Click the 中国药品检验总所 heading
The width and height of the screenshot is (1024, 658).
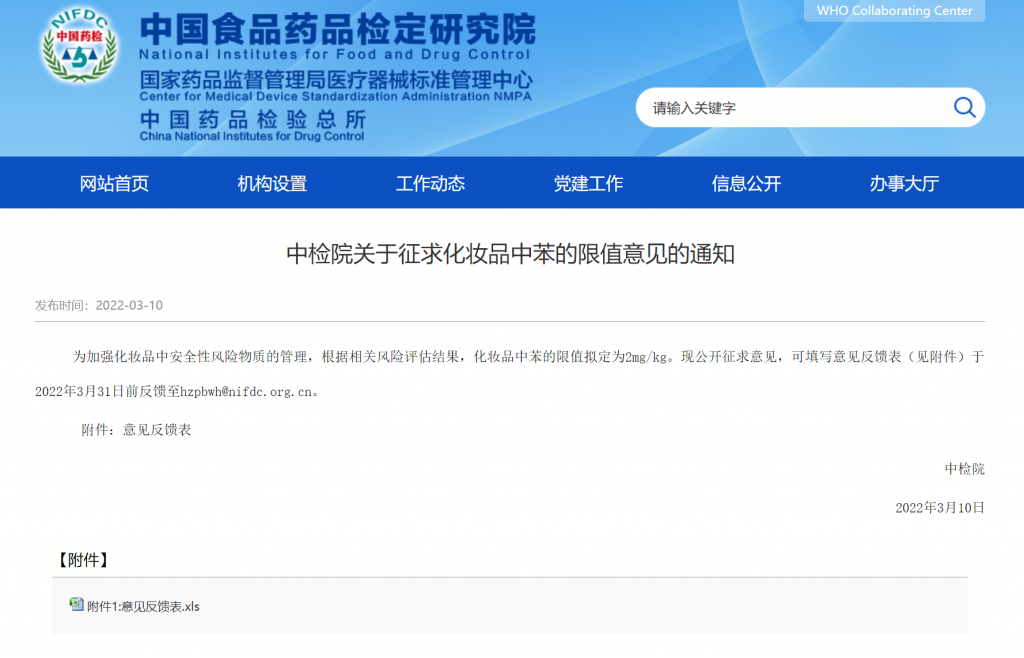point(253,119)
